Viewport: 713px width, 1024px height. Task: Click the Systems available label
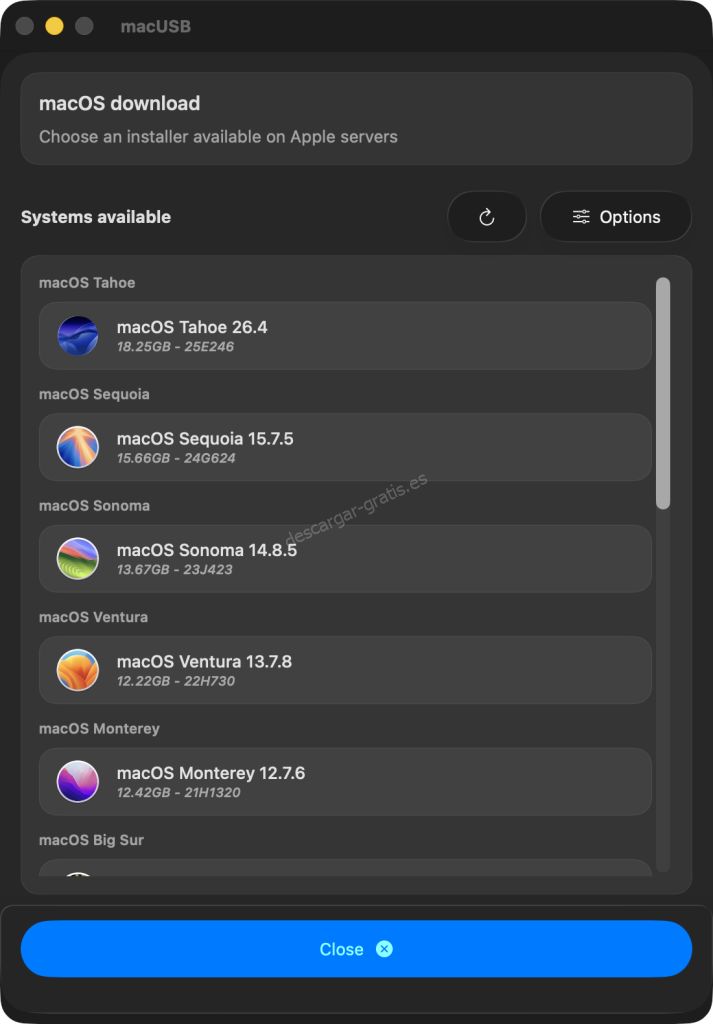pyautogui.click(x=96, y=217)
